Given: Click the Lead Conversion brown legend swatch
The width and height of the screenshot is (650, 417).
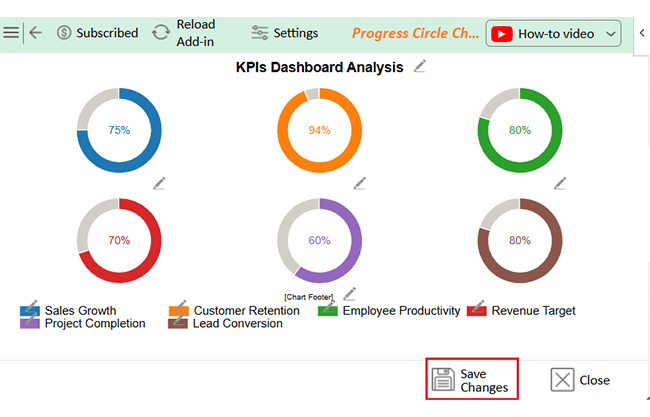Looking at the screenshot, I should (x=178, y=324).
